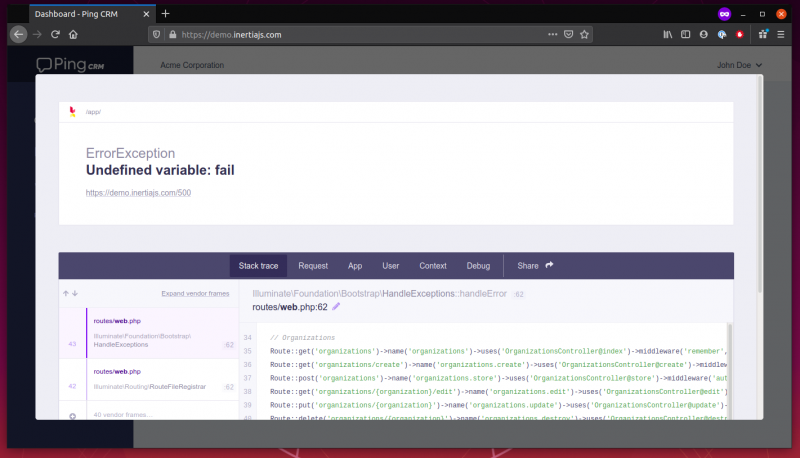Open the browser home page
This screenshot has width=800, height=458.
[x=73, y=35]
